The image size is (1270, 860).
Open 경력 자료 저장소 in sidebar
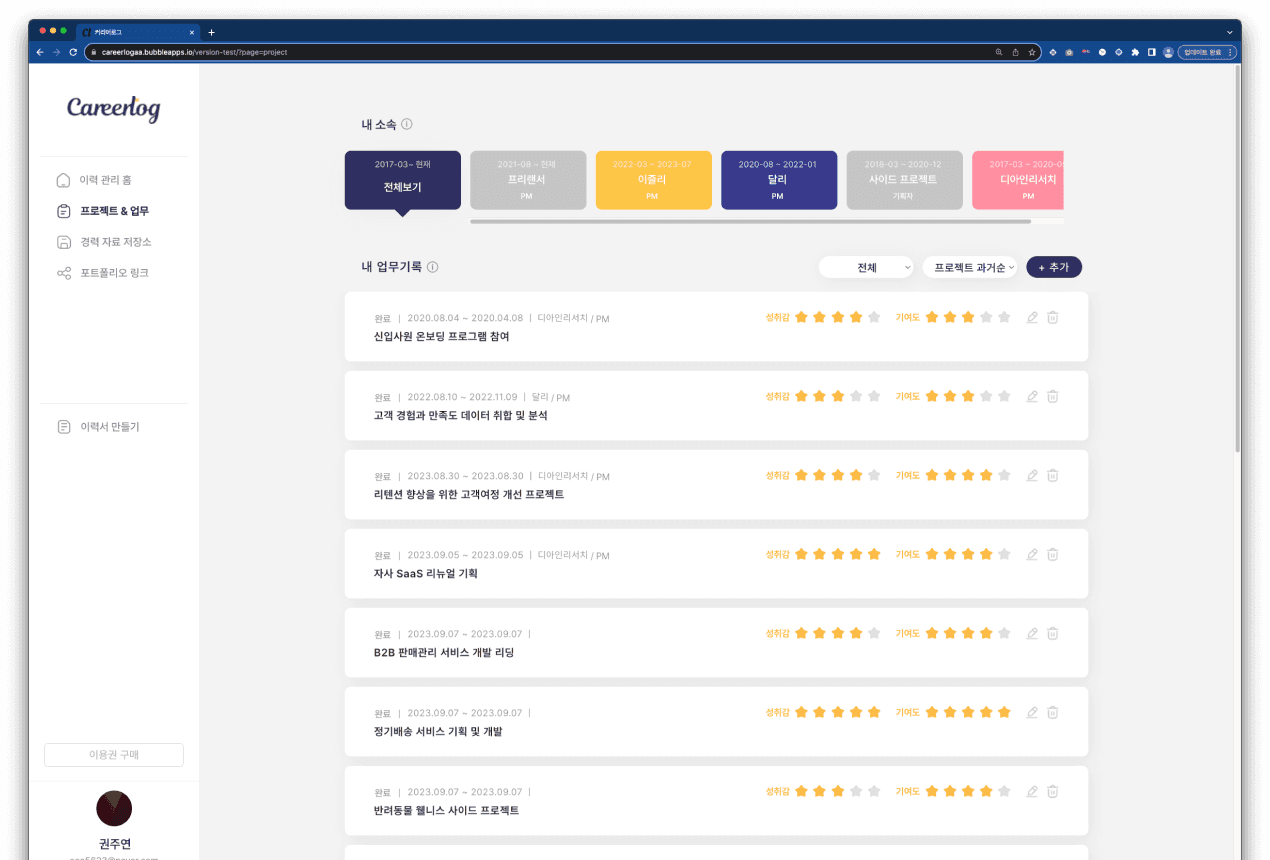click(104, 242)
